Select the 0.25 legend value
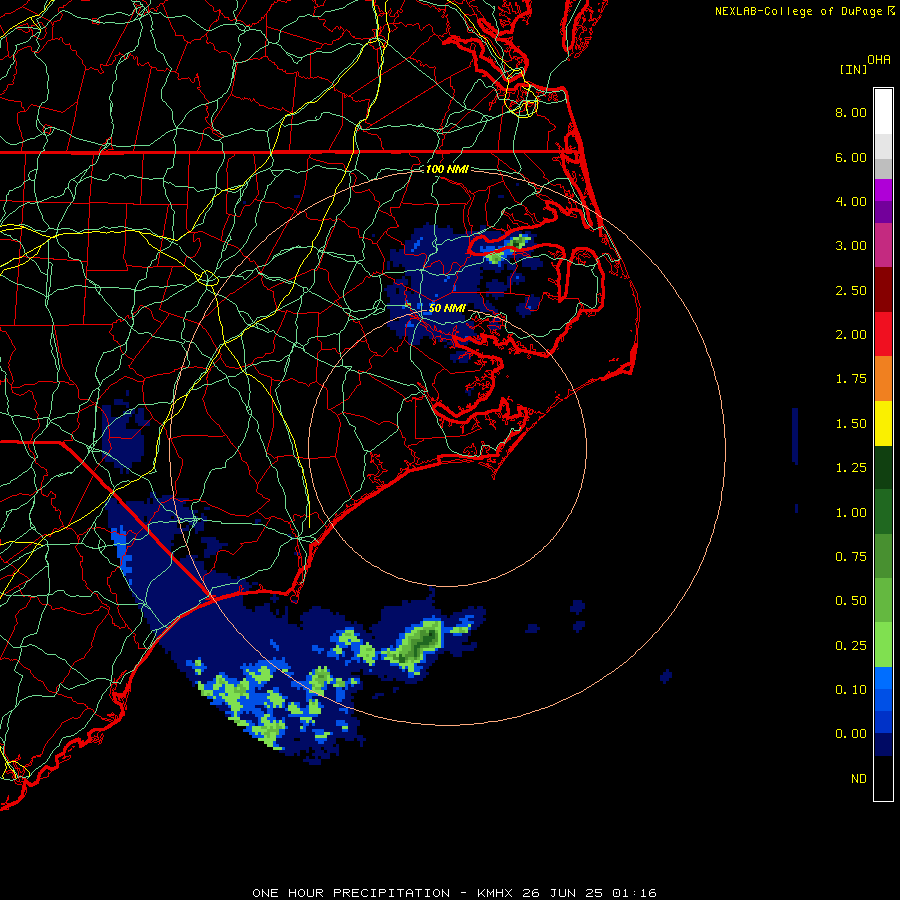 point(851,646)
